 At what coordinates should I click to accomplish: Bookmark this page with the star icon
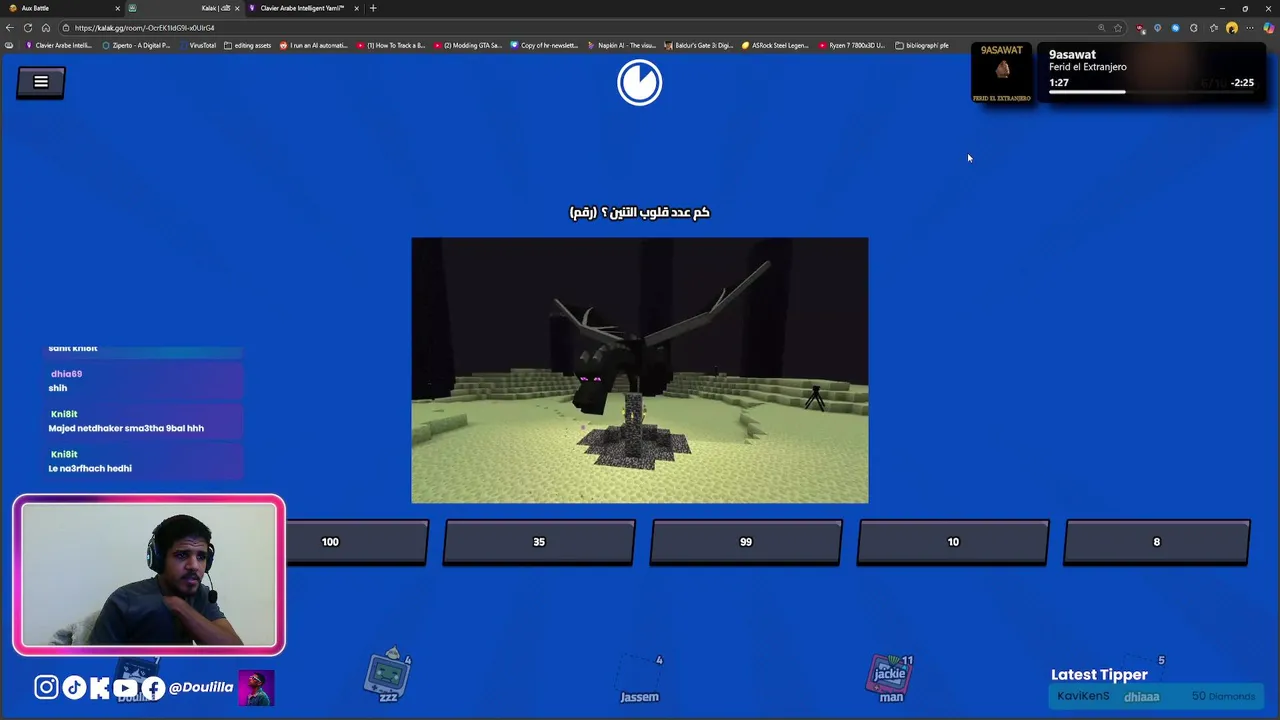pos(1118,28)
